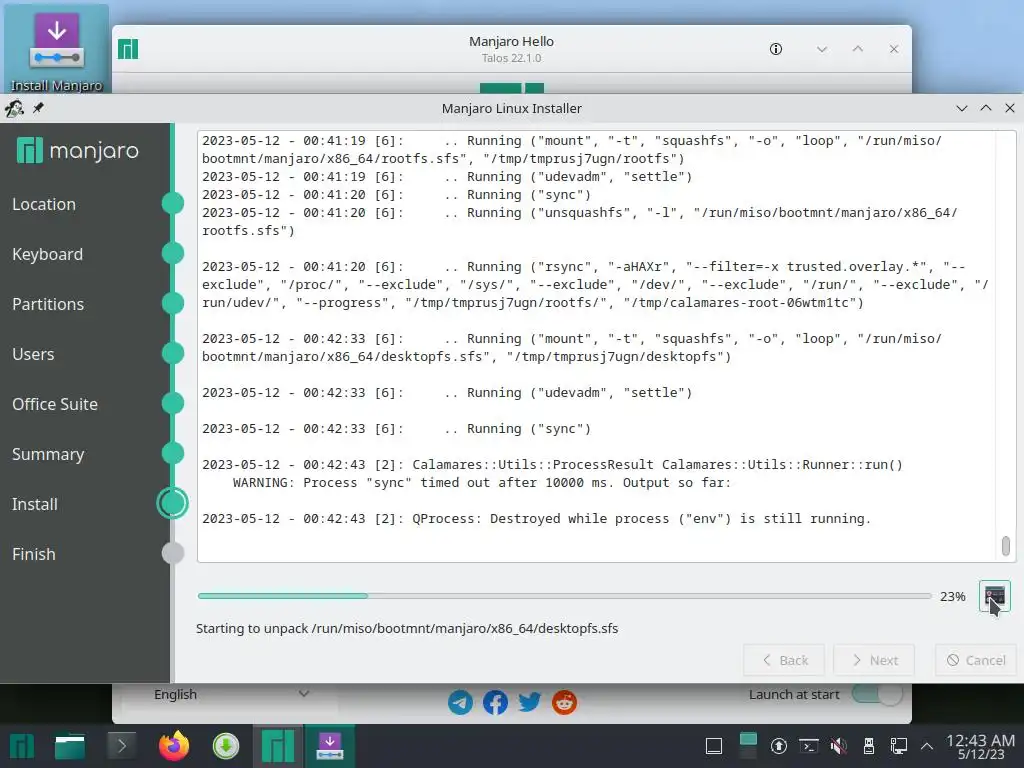Select the Finish step in sidebar
Screen dimensions: 1024x768
[x=34, y=554]
